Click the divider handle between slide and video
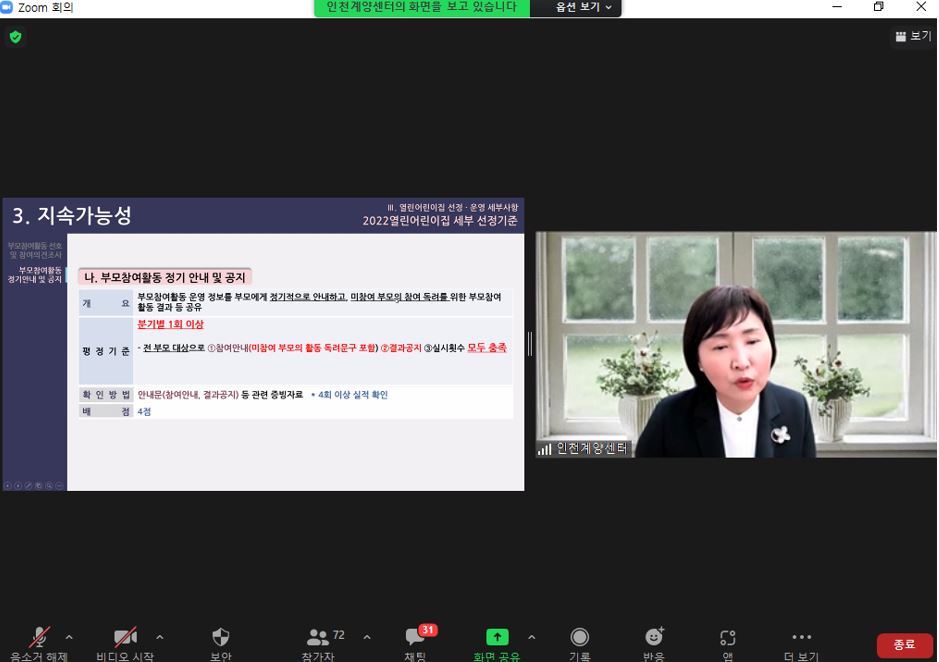Image resolution: width=939 pixels, height=662 pixels. tap(530, 344)
